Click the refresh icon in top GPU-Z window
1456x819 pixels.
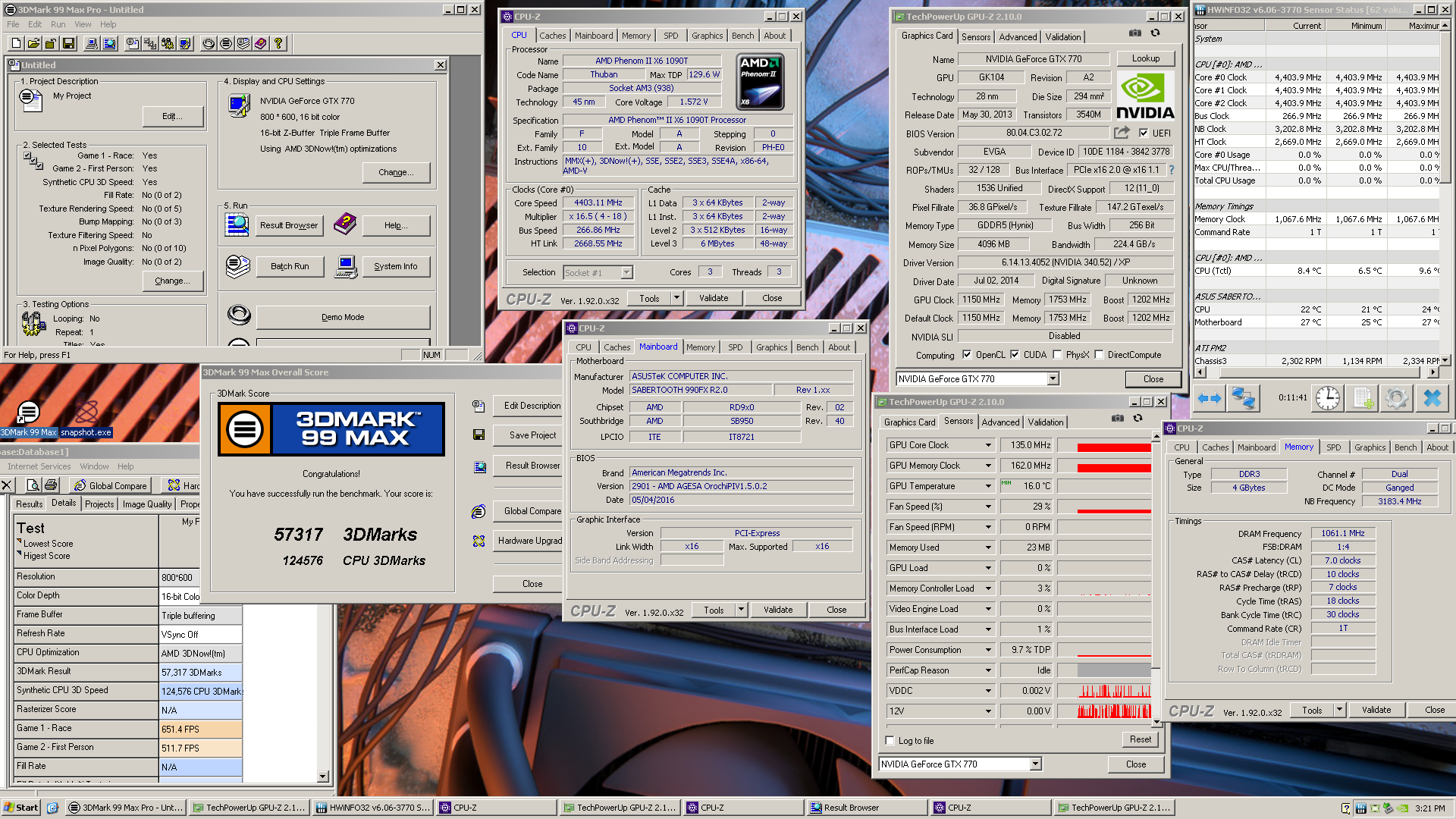pyautogui.click(x=1155, y=33)
